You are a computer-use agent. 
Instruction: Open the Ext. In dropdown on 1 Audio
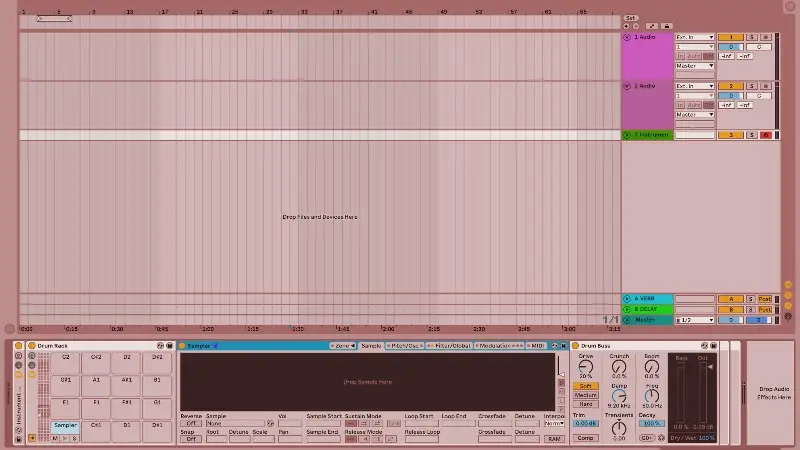click(695, 37)
